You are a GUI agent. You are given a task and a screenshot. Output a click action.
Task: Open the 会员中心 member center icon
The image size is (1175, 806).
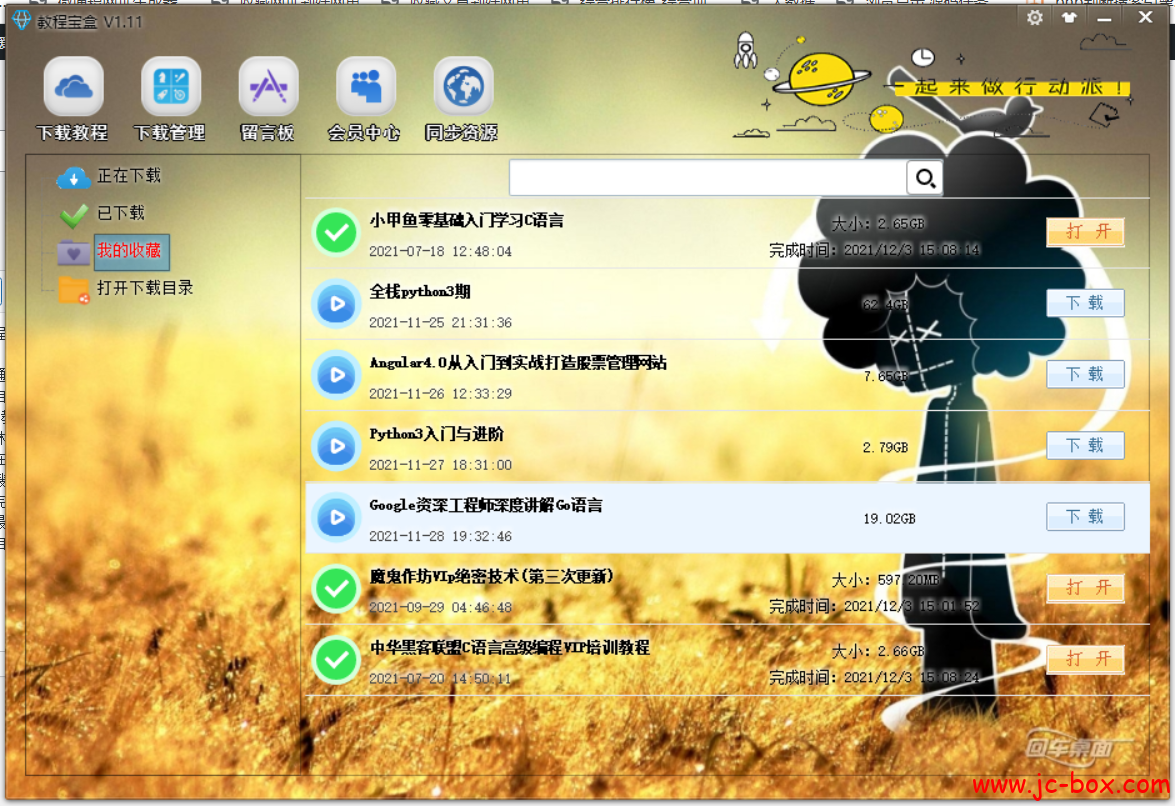coord(365,87)
